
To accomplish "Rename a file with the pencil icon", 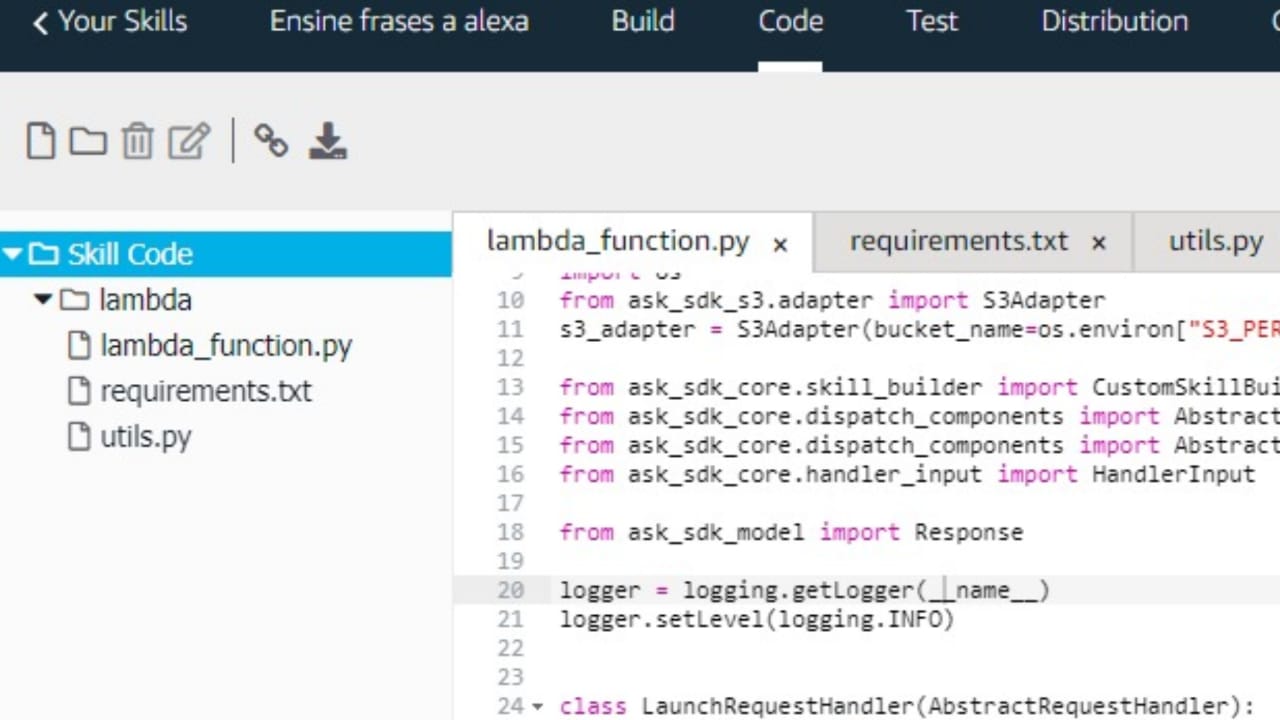I will click(189, 140).
